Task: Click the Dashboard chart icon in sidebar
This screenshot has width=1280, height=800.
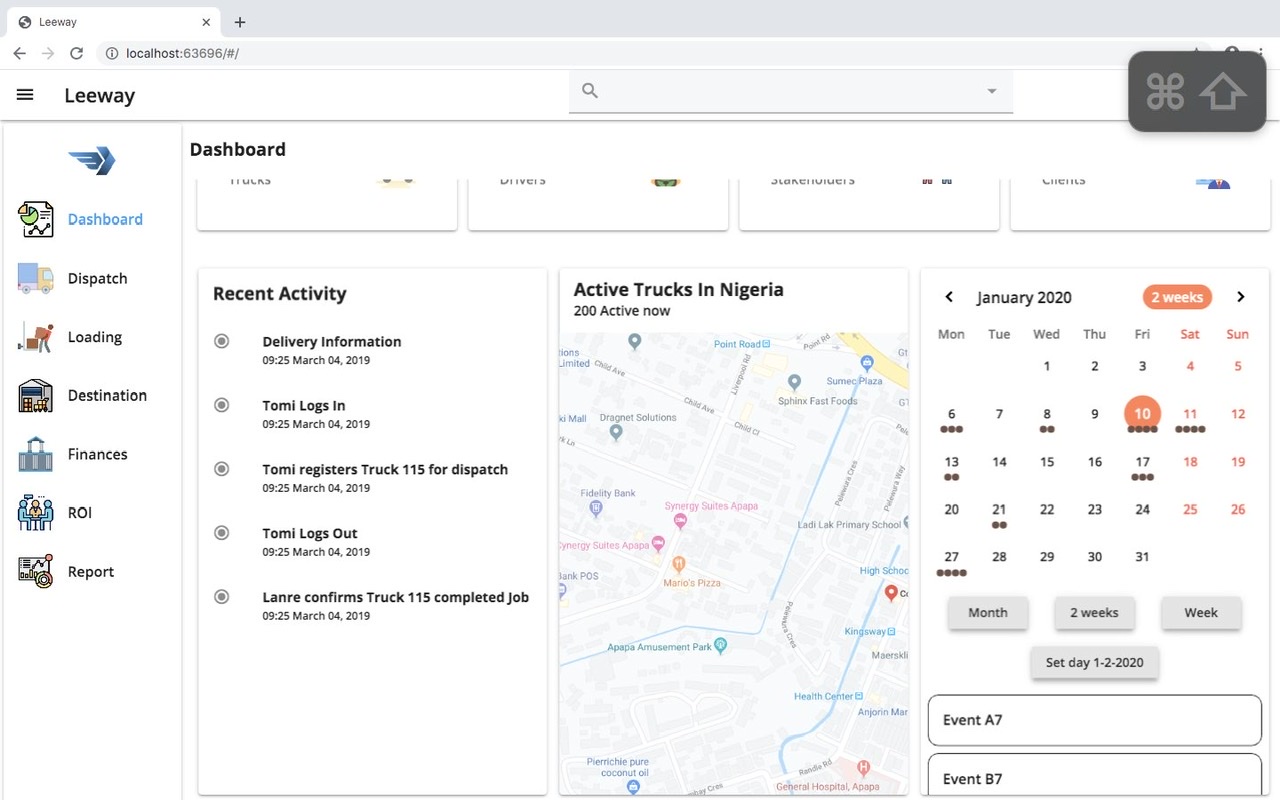Action: click(36, 219)
